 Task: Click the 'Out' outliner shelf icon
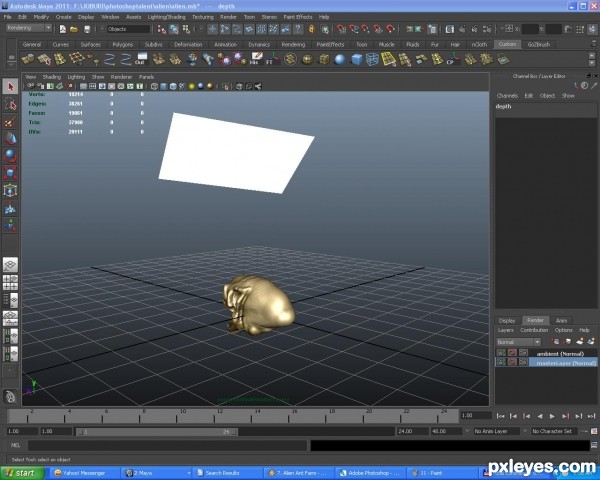(141, 59)
